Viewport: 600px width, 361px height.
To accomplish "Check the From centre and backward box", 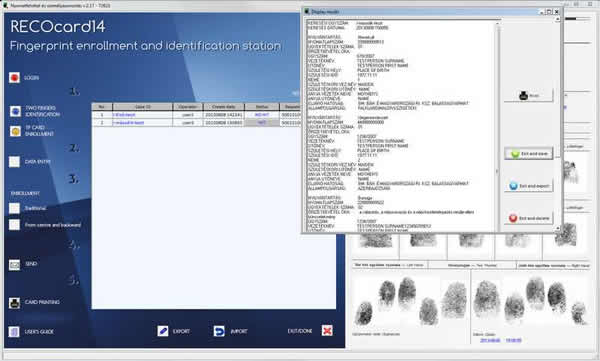I will [x=15, y=225].
